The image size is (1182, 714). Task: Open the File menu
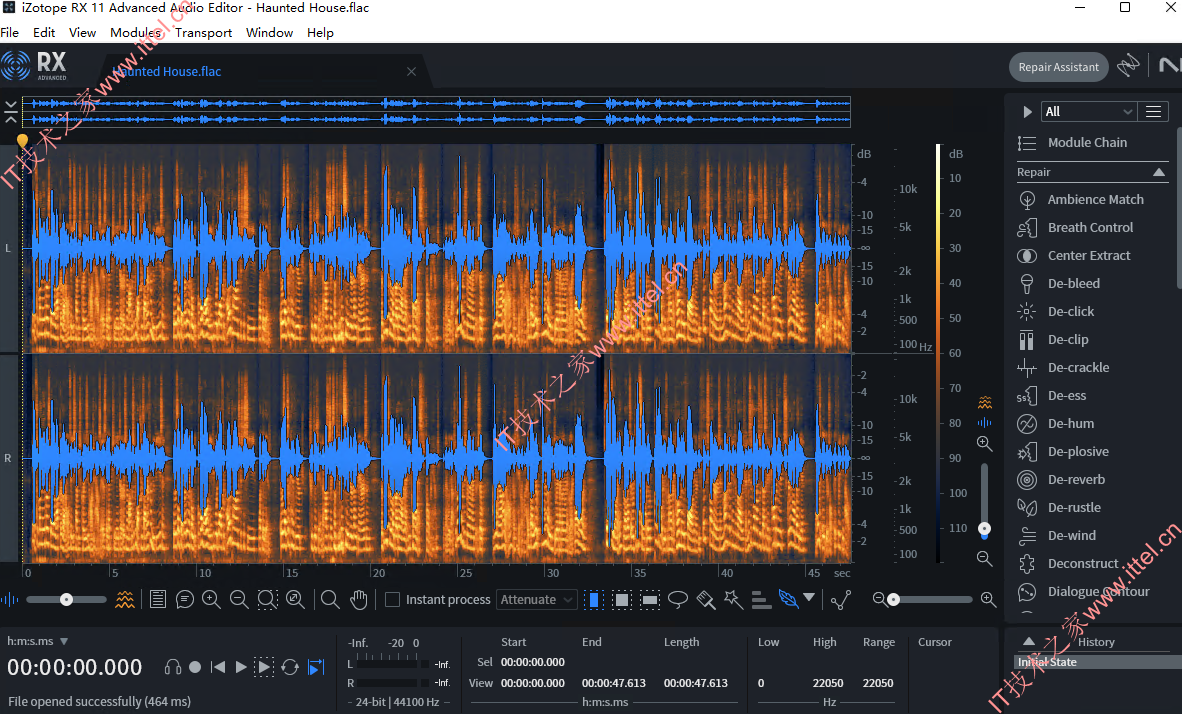point(10,32)
